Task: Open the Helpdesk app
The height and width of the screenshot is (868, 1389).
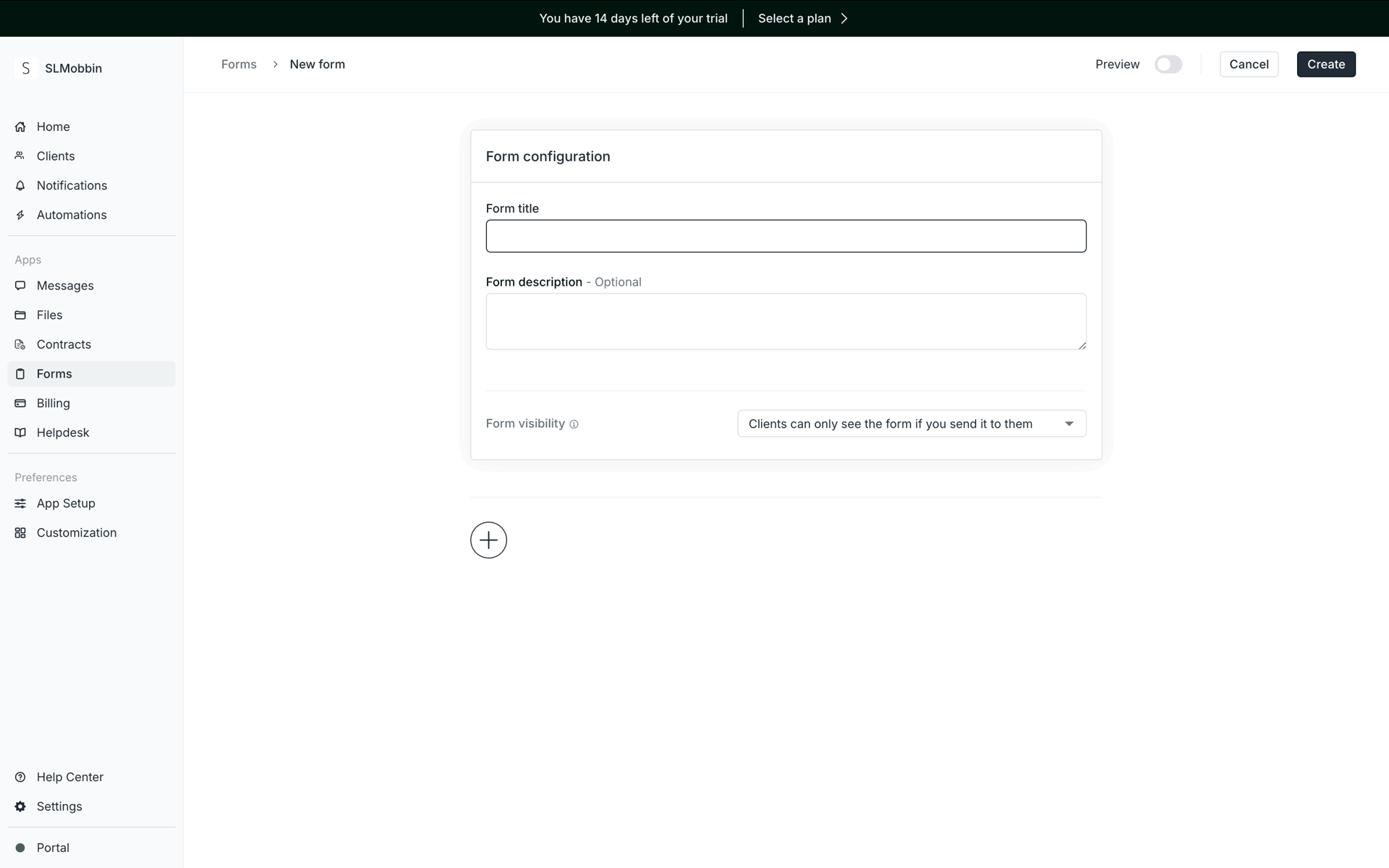Action: [91, 433]
